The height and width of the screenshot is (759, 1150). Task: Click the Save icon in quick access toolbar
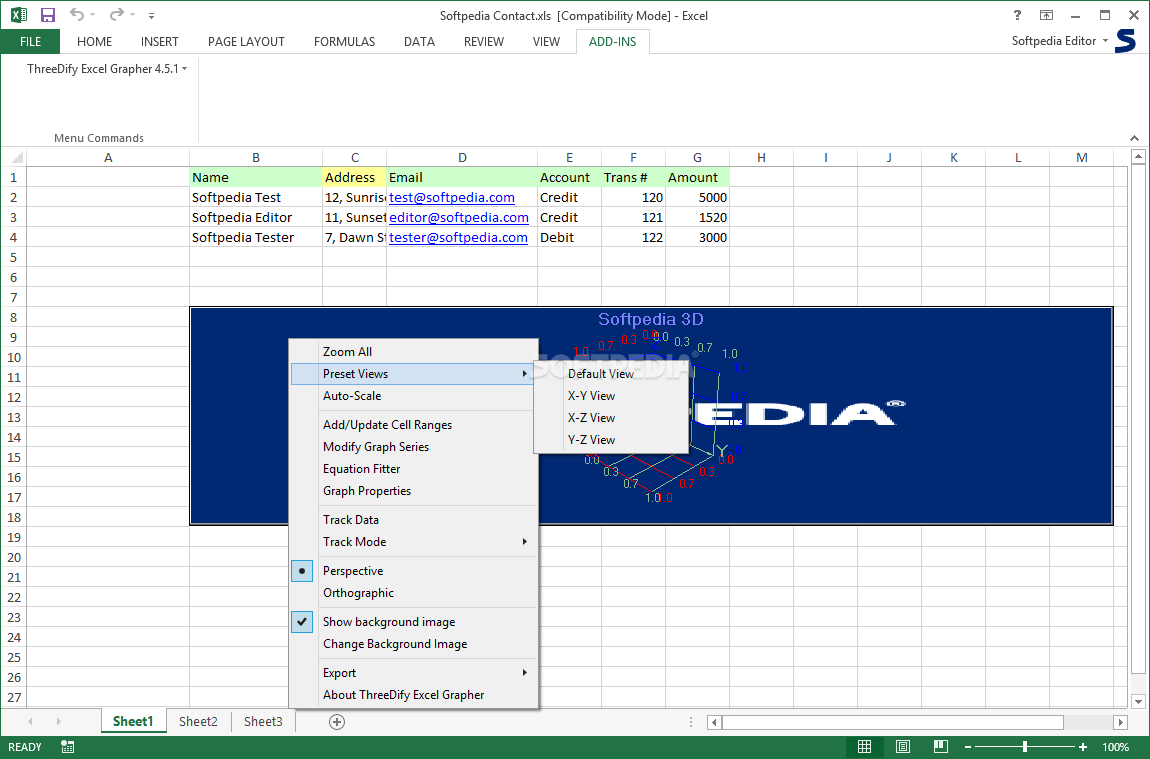click(x=47, y=15)
